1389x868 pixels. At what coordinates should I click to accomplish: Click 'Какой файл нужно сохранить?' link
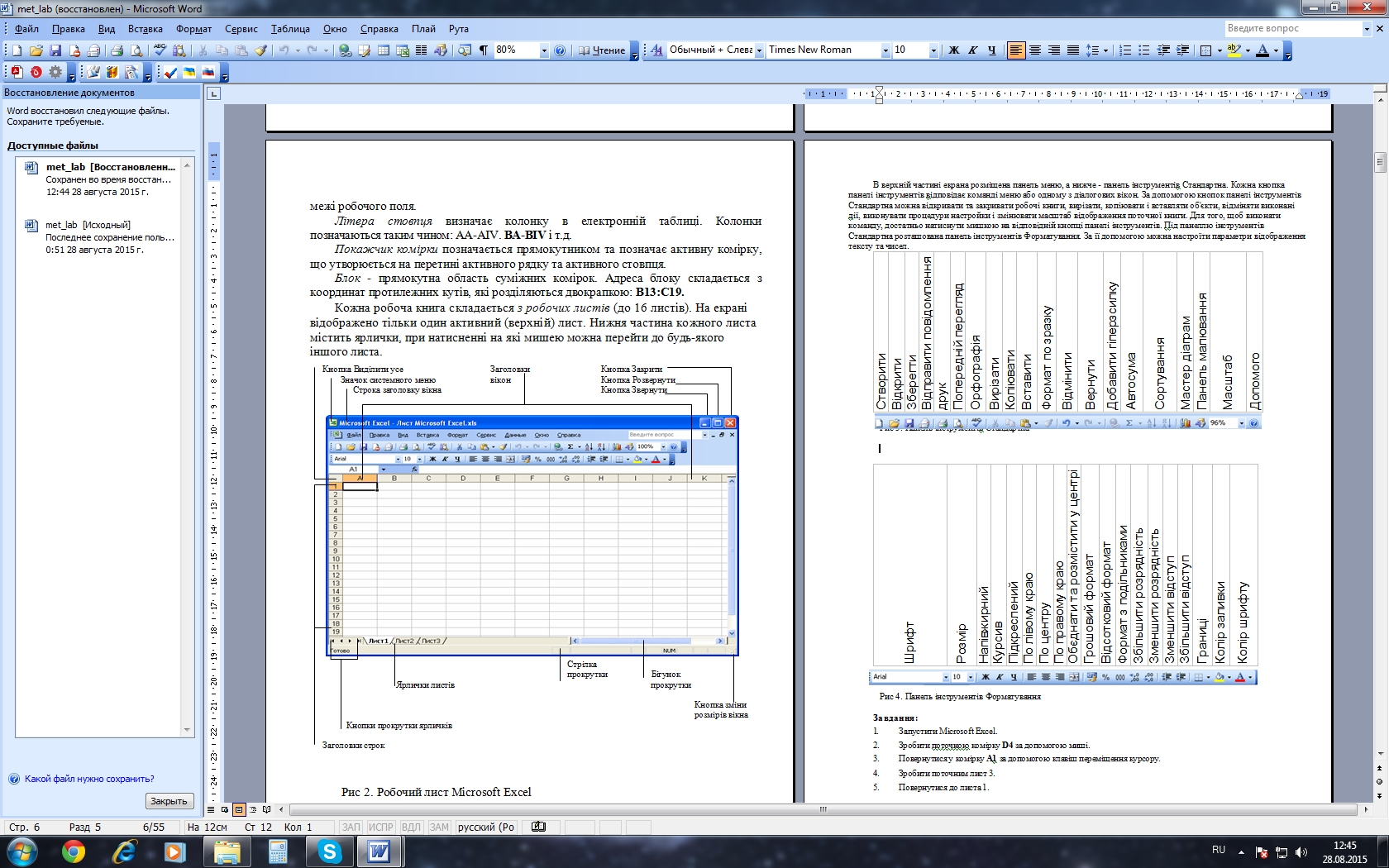pos(89,779)
